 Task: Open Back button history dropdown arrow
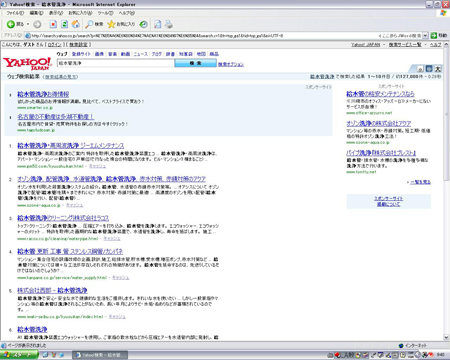(x=28, y=24)
